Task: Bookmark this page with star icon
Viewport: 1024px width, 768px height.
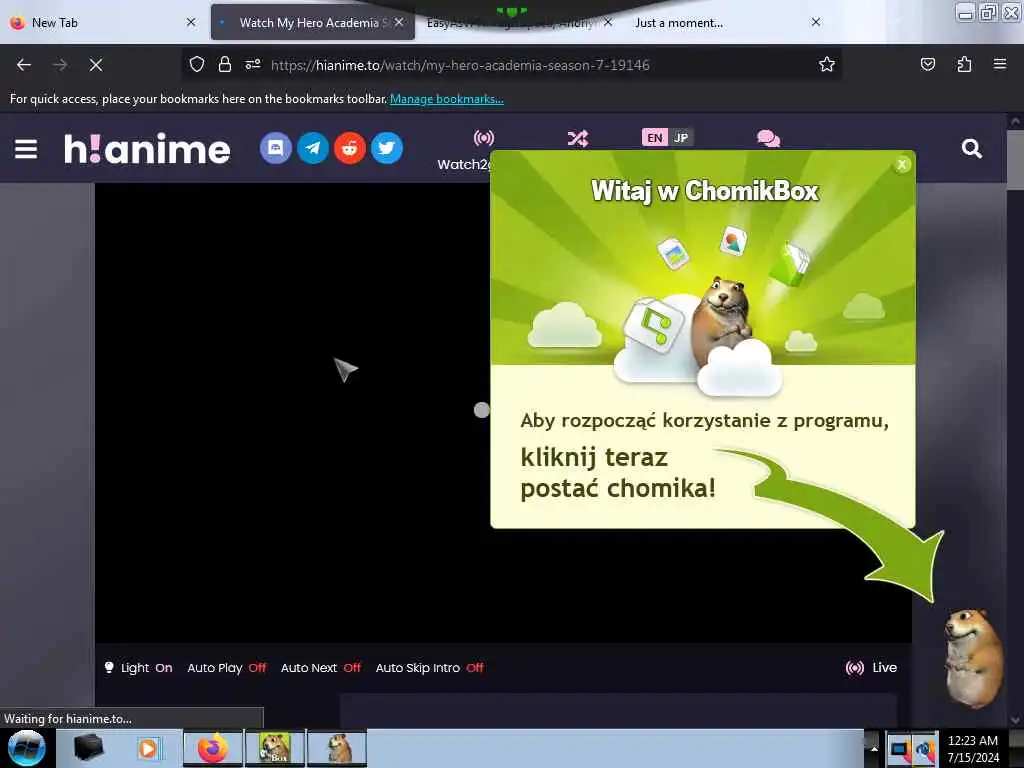Action: [827, 64]
